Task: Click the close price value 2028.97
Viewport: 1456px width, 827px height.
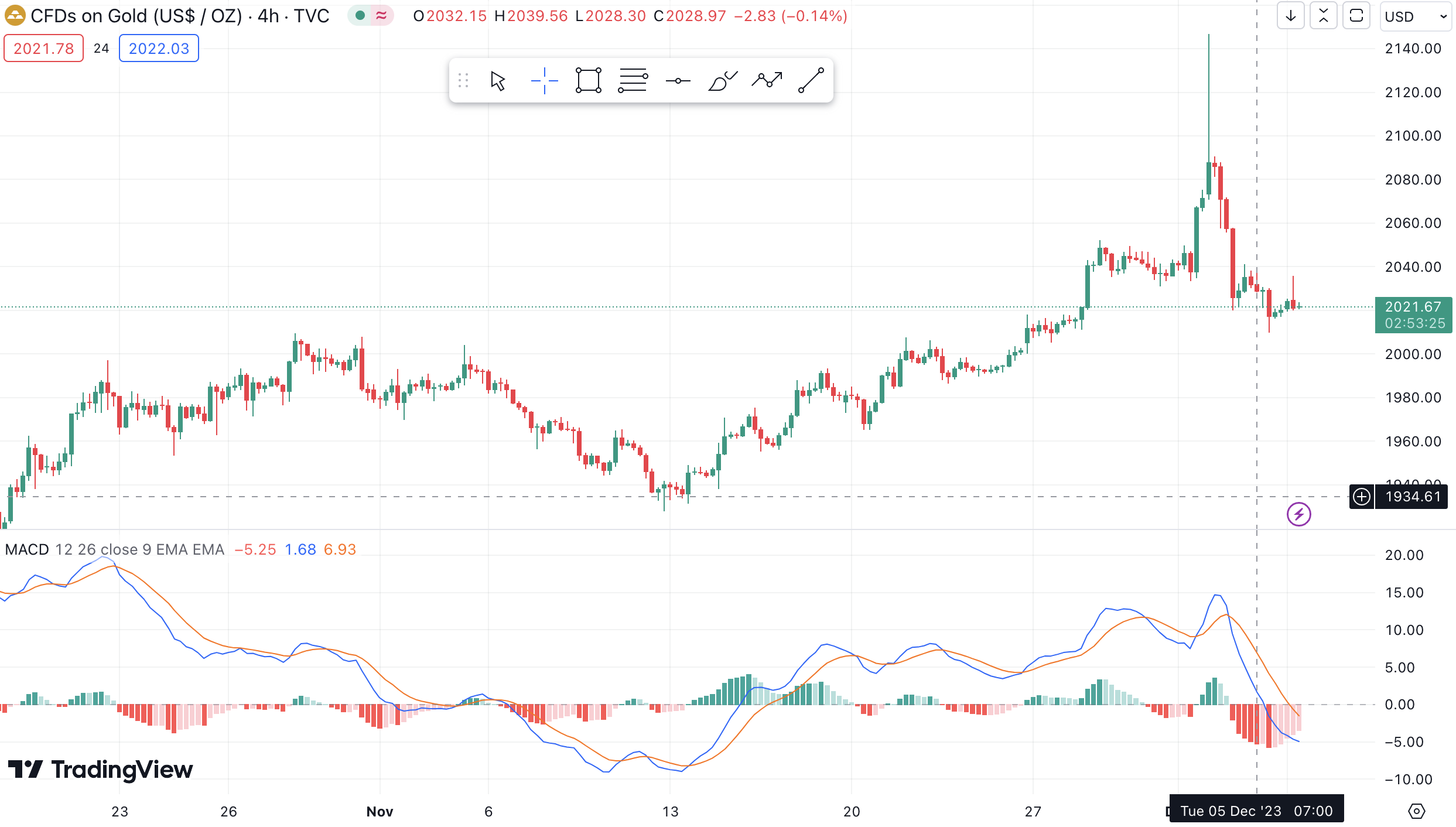Action: point(696,16)
